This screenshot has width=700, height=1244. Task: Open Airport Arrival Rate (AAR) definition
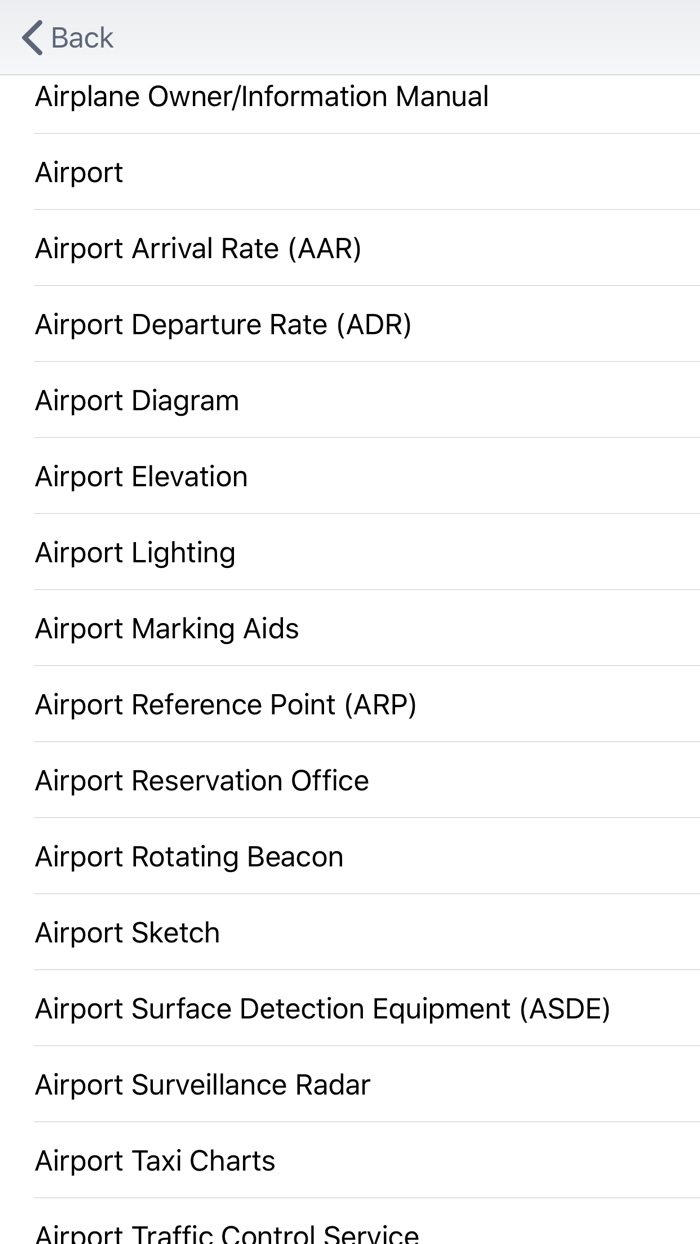[x=197, y=248]
